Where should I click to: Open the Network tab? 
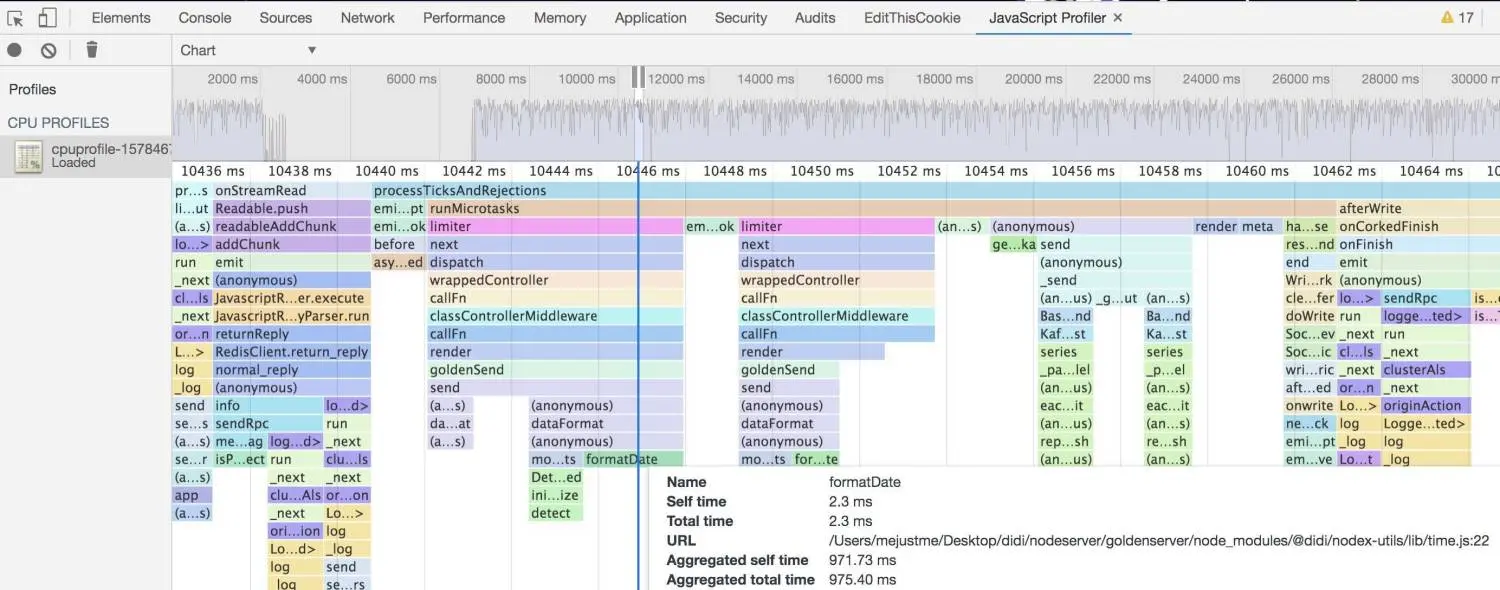(x=368, y=18)
